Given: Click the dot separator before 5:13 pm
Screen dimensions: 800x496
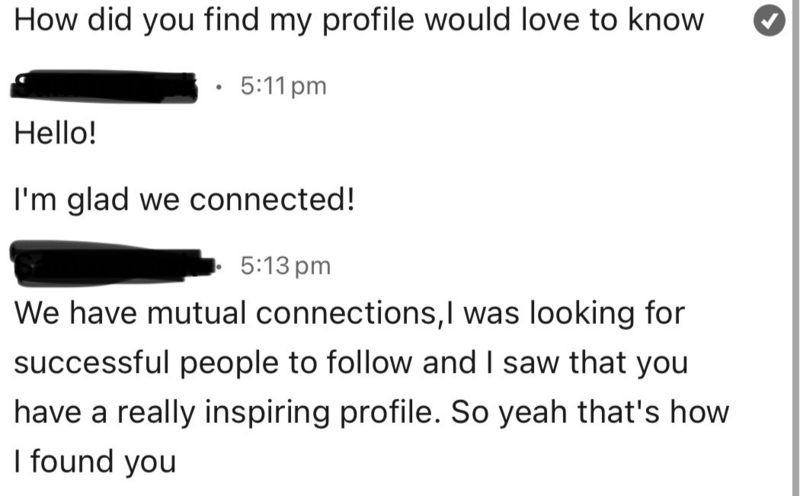Looking at the screenshot, I should [219, 266].
